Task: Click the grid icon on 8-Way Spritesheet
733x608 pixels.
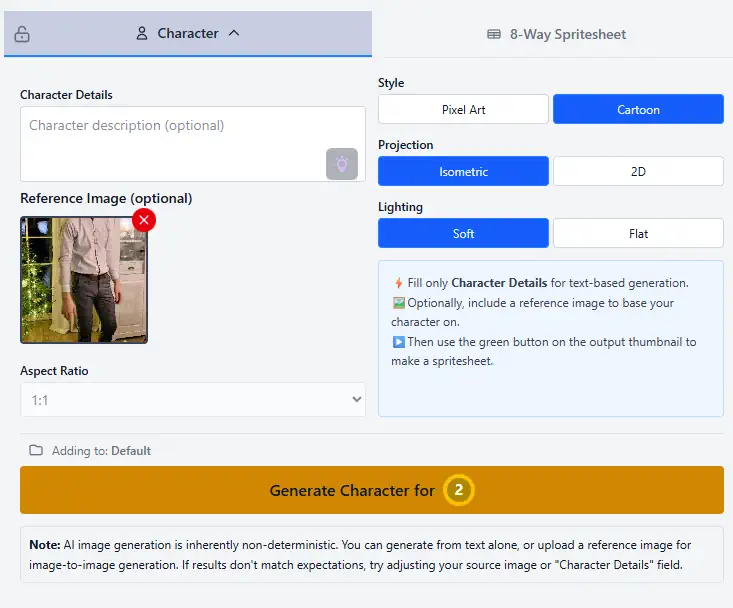Action: 494,34
